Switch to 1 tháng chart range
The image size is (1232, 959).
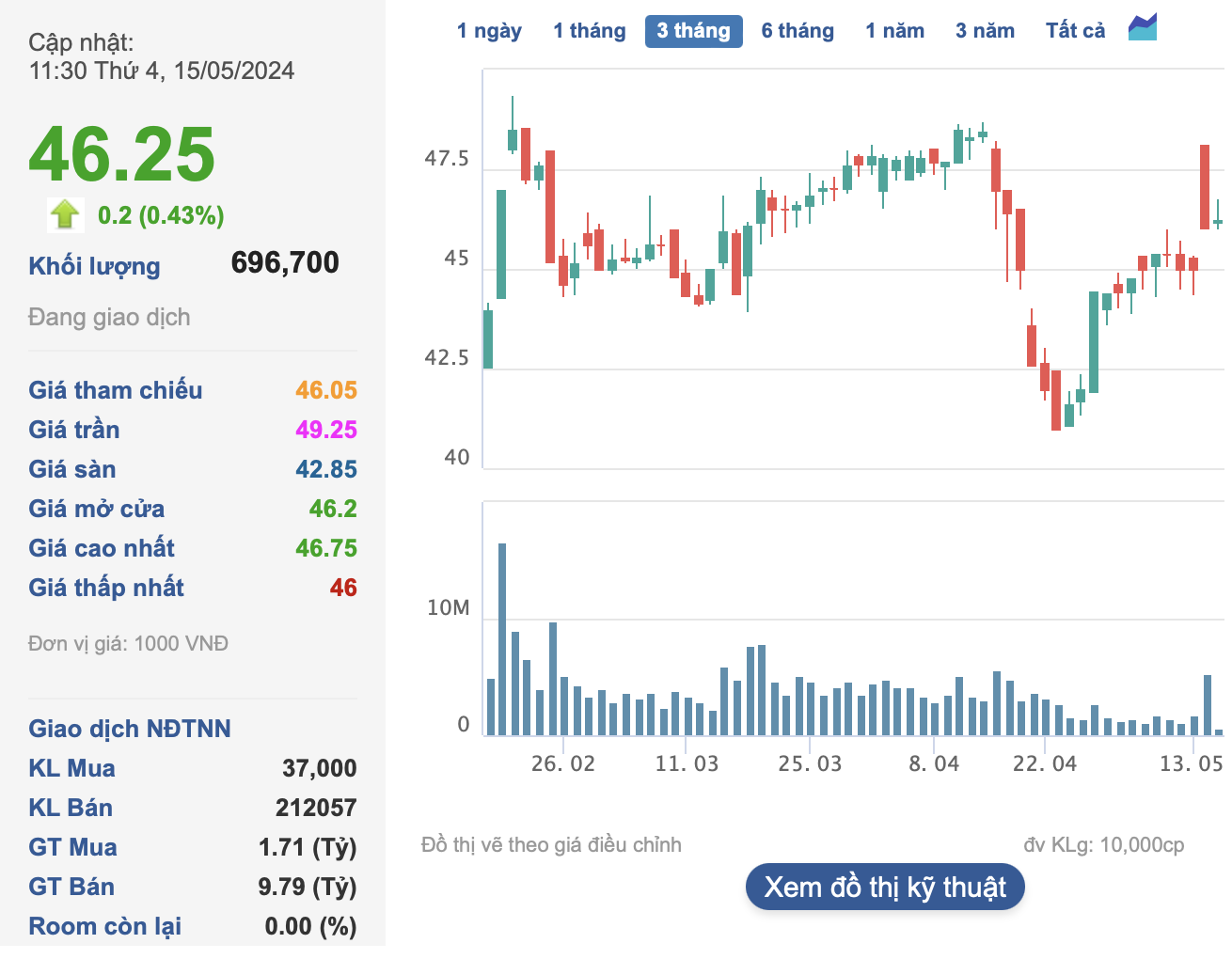589,31
